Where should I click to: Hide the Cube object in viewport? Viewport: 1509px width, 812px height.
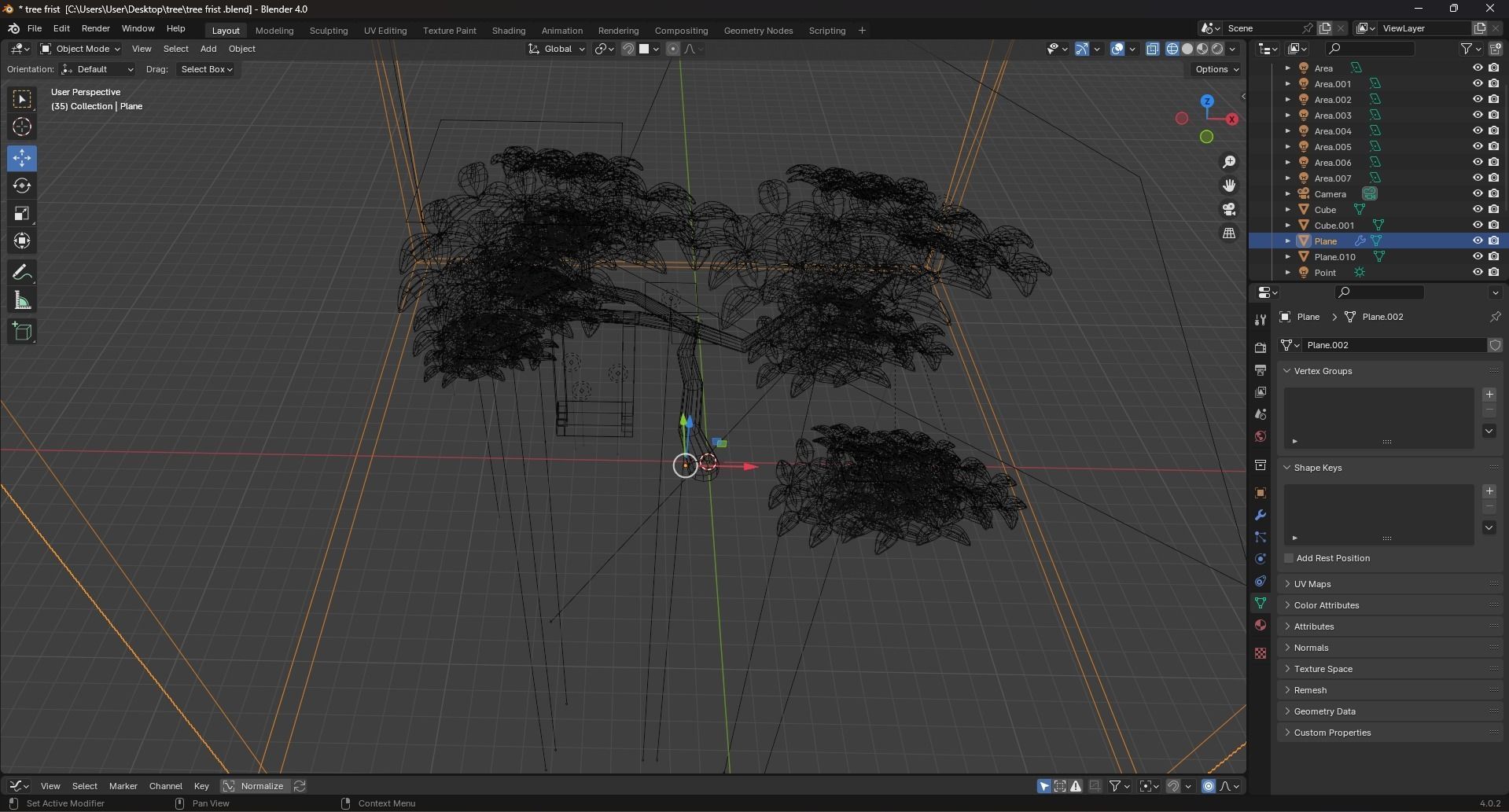point(1478,210)
